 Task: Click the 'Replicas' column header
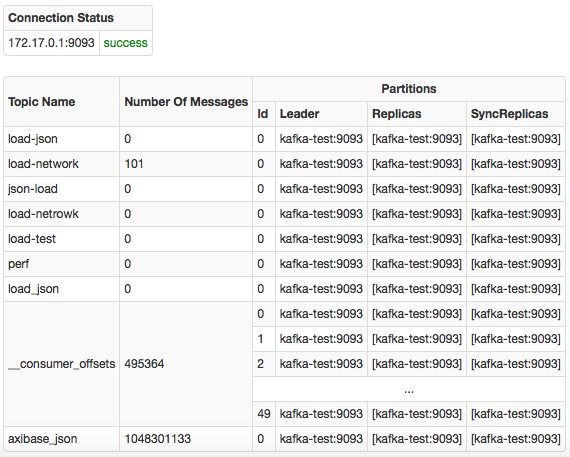point(417,114)
